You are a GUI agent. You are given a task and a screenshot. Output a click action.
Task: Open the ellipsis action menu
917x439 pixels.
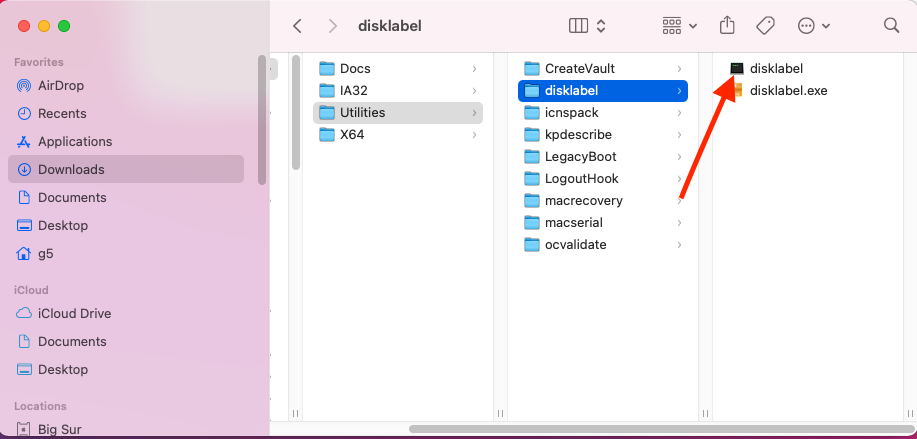click(813, 26)
